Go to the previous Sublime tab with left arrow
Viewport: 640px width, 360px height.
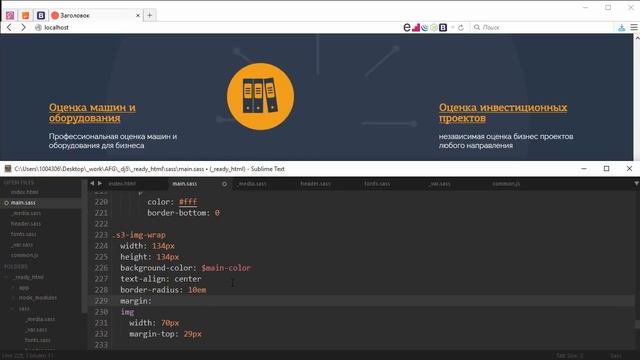92,184
